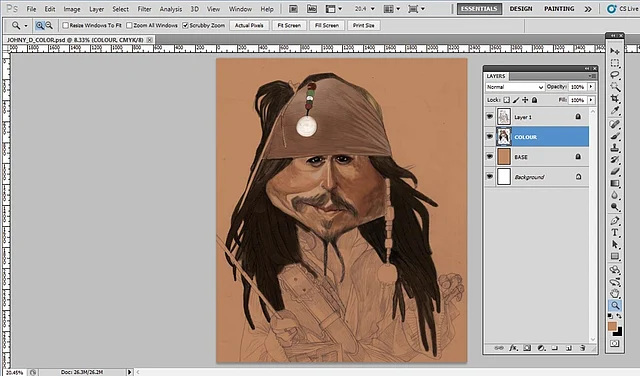Click link layers icon in Layers panel
The width and height of the screenshot is (640, 376).
pyautogui.click(x=499, y=348)
